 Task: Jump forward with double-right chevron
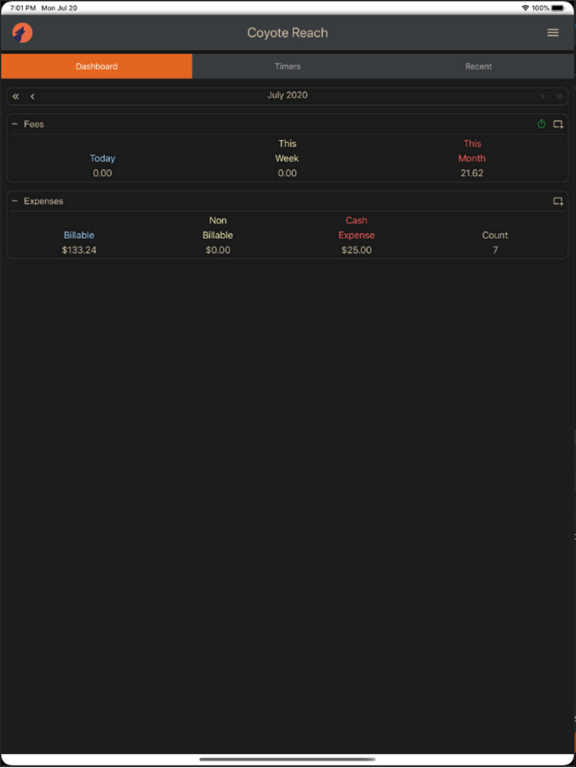pos(559,96)
